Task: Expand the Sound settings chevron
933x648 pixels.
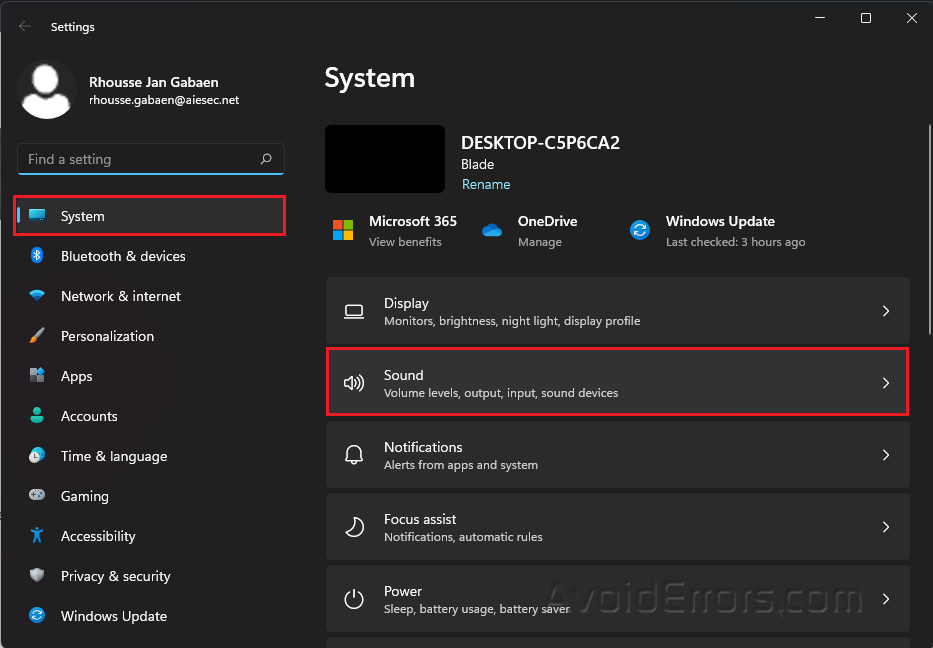Action: click(x=885, y=383)
